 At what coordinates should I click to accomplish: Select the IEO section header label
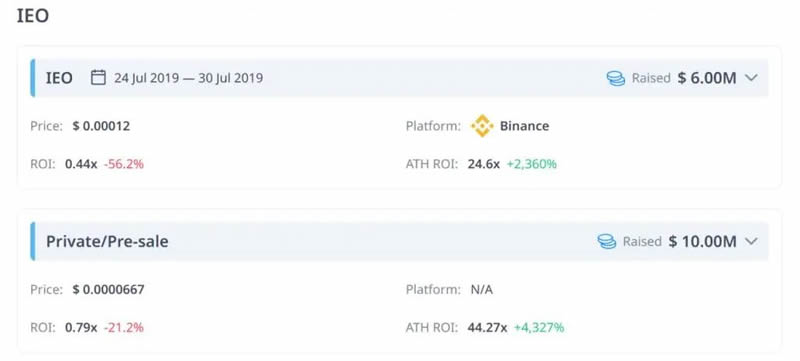coord(59,78)
